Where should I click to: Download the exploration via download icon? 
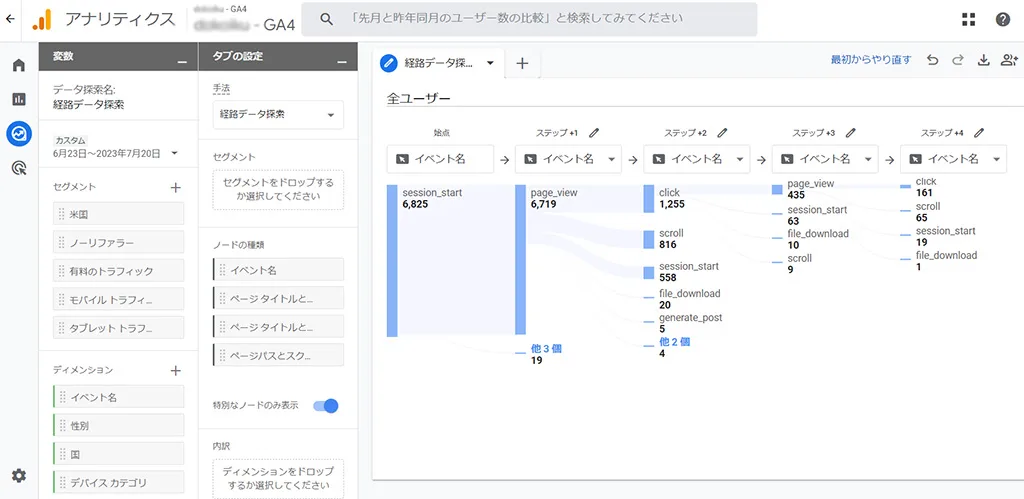983,60
